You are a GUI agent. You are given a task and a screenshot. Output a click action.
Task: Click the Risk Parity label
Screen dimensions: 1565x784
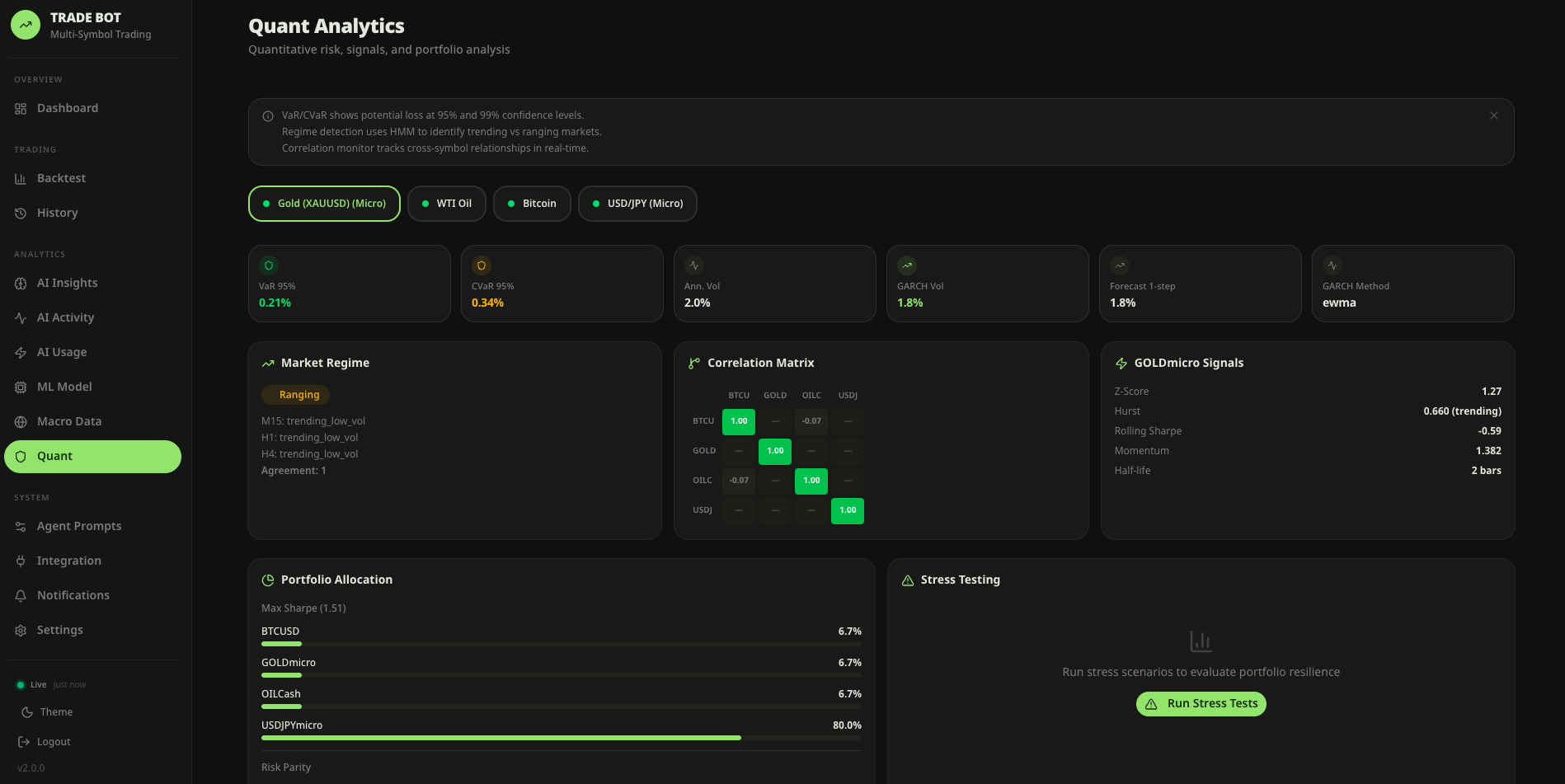(x=286, y=768)
